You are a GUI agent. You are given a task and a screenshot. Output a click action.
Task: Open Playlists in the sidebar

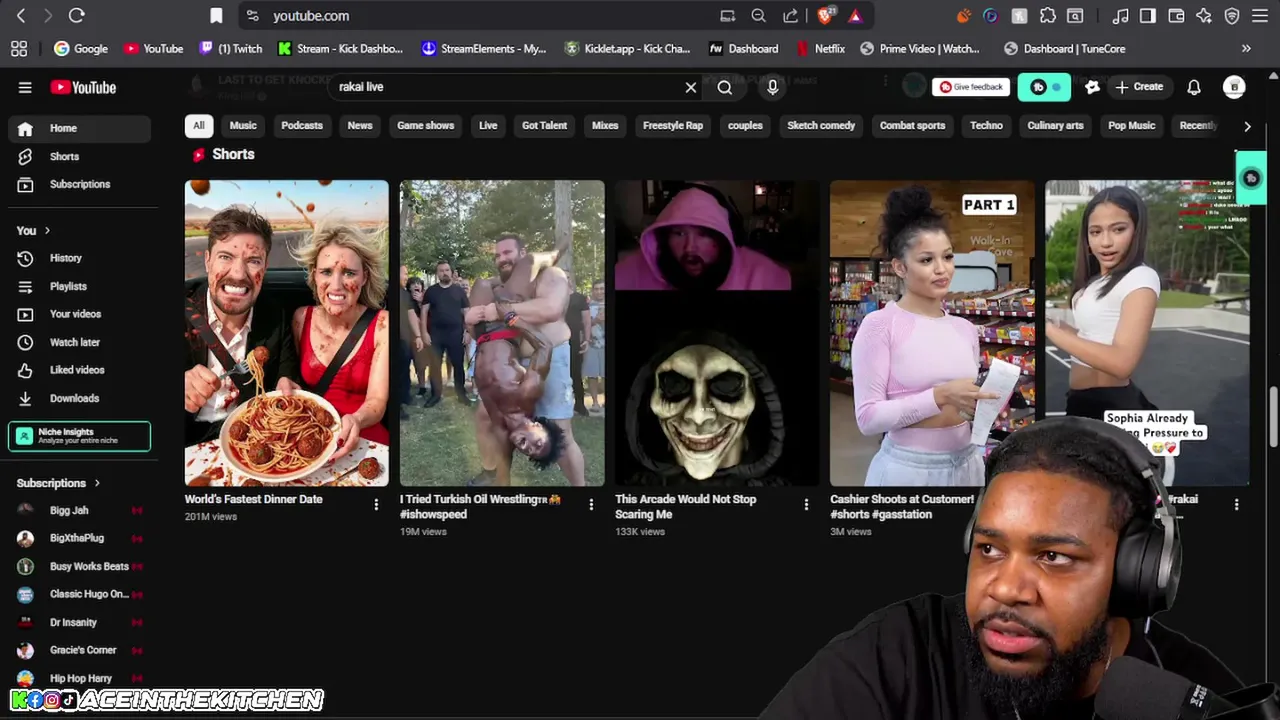click(80, 286)
